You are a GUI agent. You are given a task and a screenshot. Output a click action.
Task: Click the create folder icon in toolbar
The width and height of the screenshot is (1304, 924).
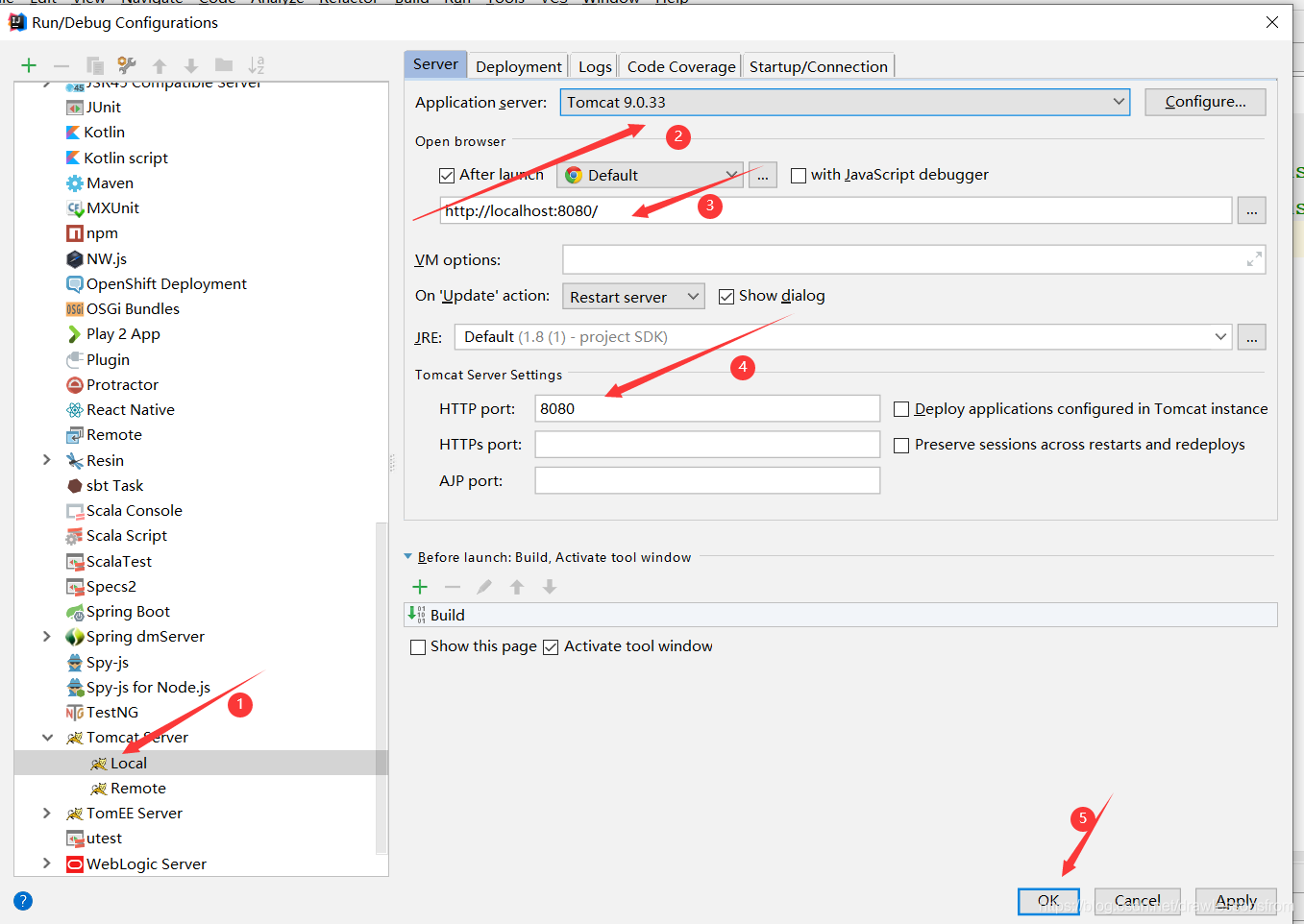[x=224, y=65]
